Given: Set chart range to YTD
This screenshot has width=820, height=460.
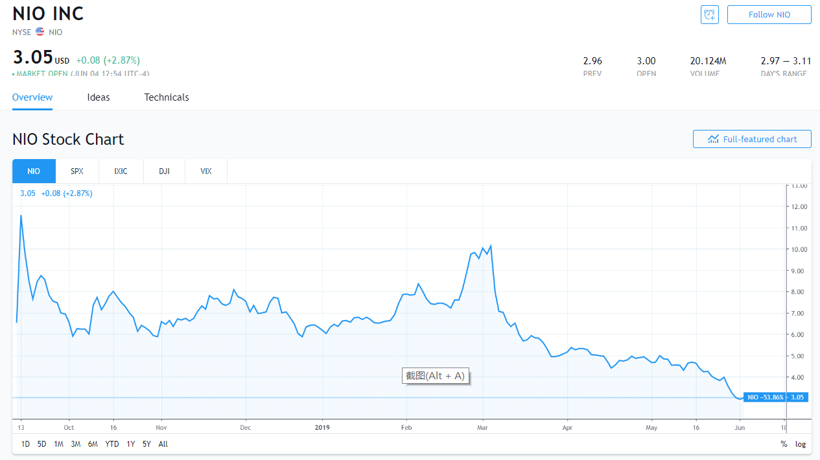Looking at the screenshot, I should pos(112,444).
